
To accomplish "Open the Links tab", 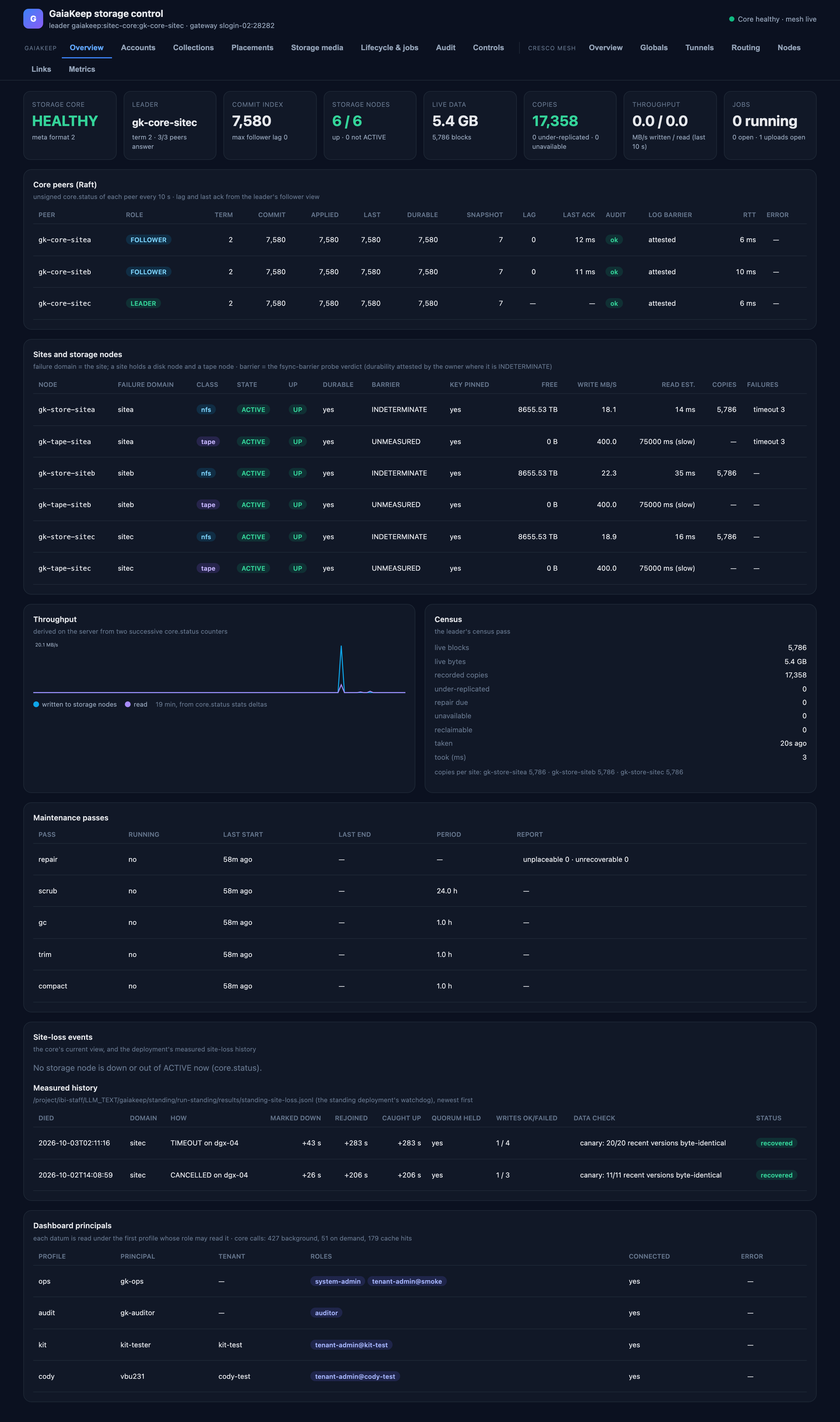I will point(41,69).
